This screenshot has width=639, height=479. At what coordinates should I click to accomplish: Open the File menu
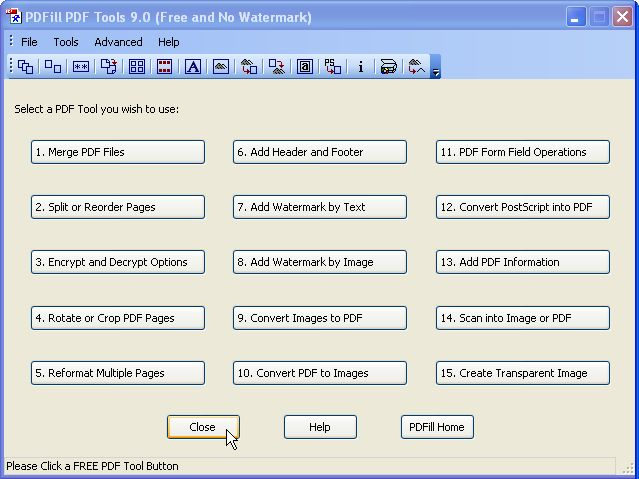coord(29,42)
